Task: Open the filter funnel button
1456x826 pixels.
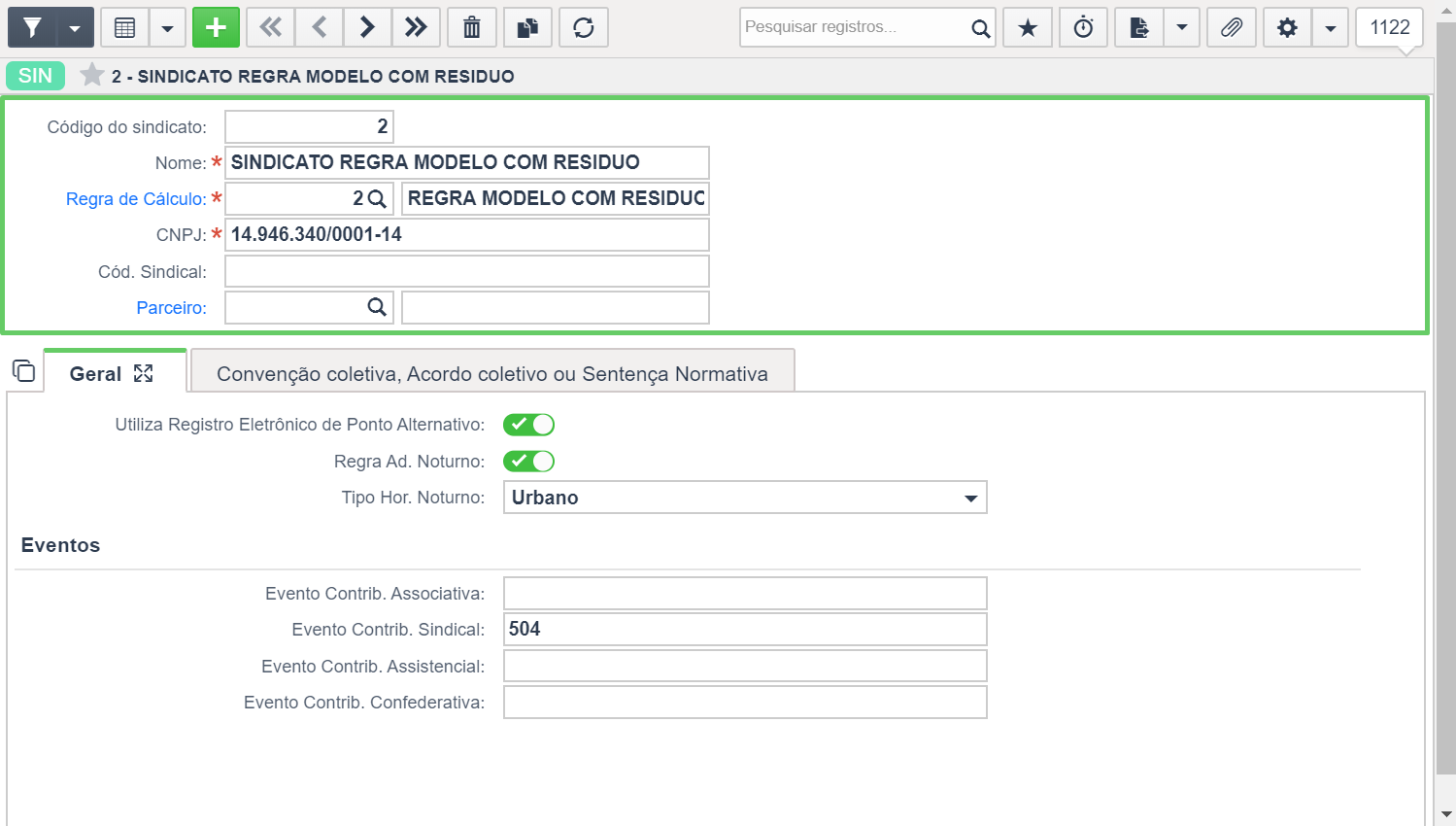Action: pos(32,27)
